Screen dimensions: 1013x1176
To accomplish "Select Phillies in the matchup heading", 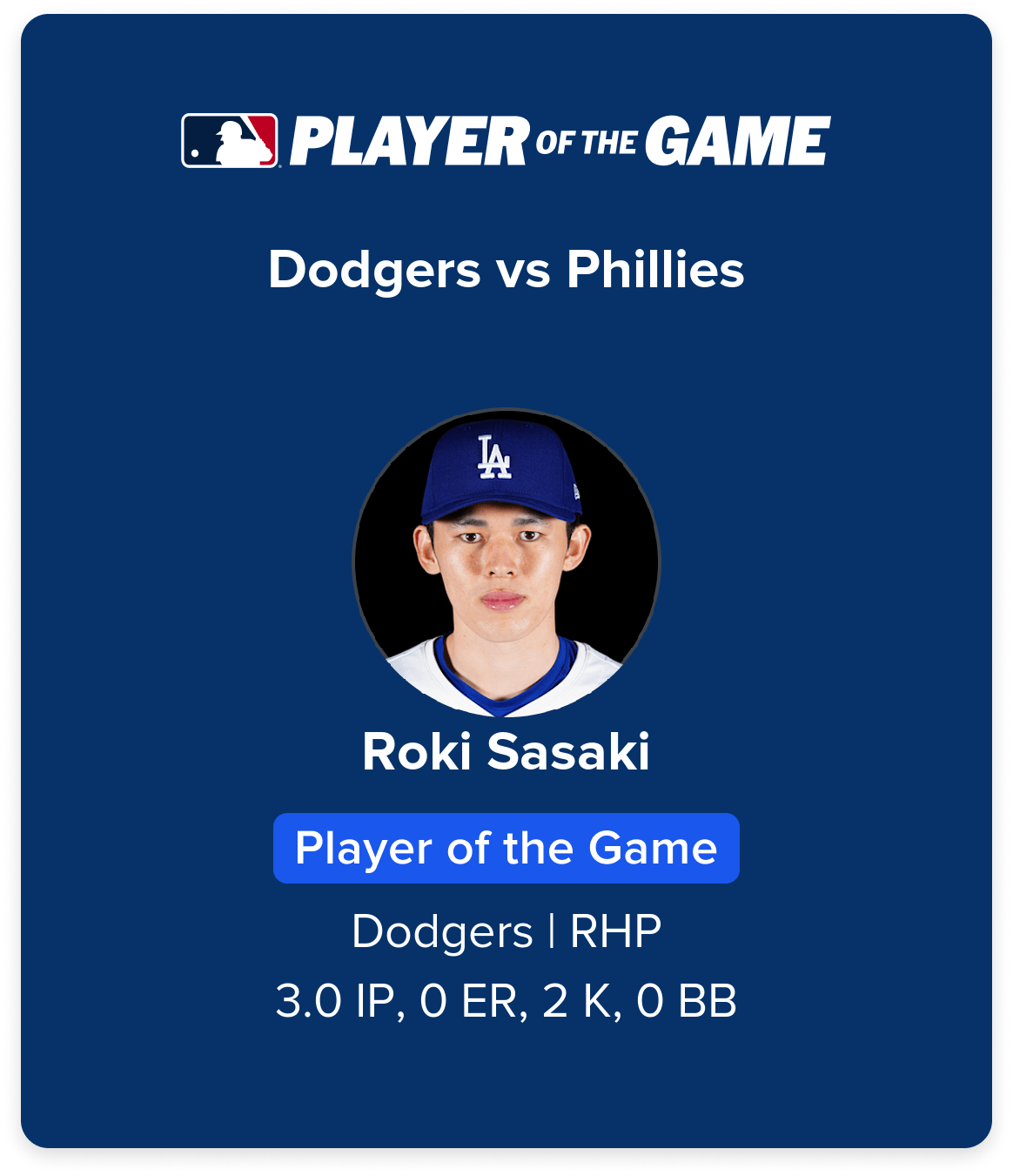I will click(x=655, y=270).
